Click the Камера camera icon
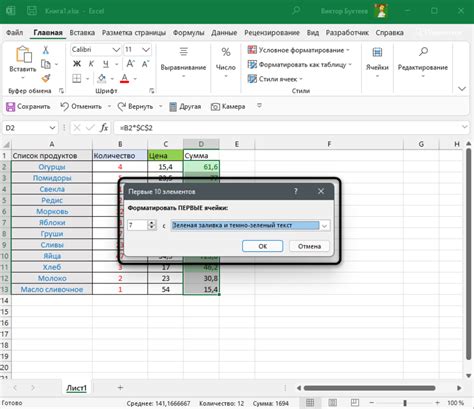 coord(215,107)
